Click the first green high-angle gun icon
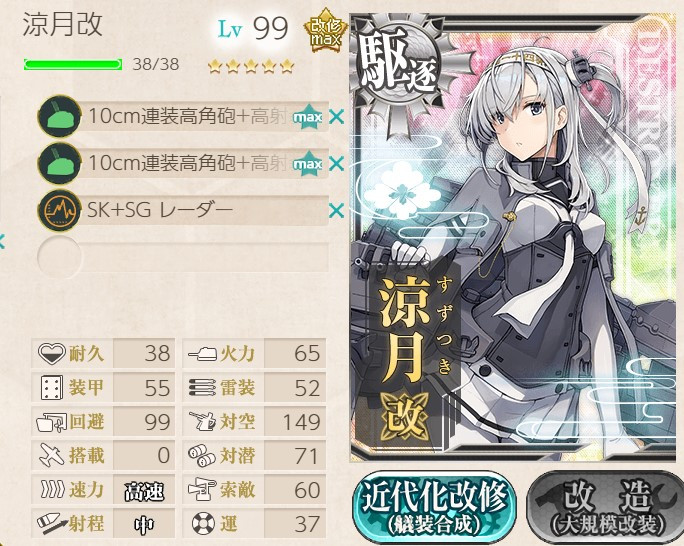684x546 pixels. pyautogui.click(x=60, y=116)
